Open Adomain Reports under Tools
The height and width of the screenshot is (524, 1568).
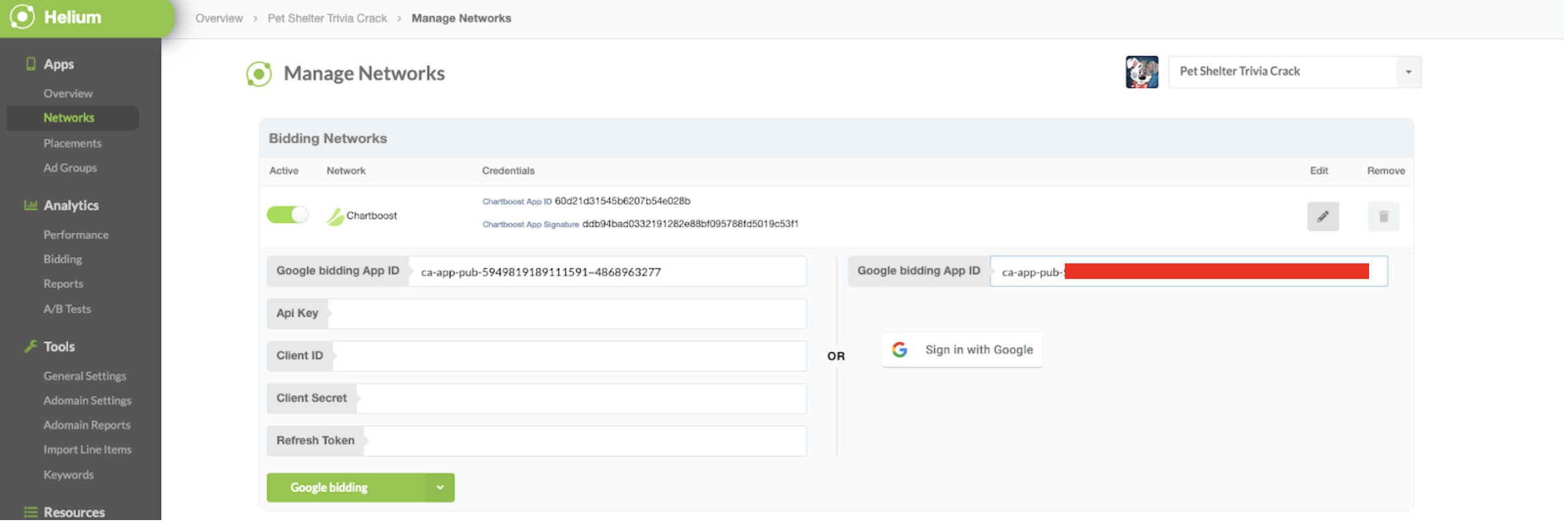coord(87,425)
